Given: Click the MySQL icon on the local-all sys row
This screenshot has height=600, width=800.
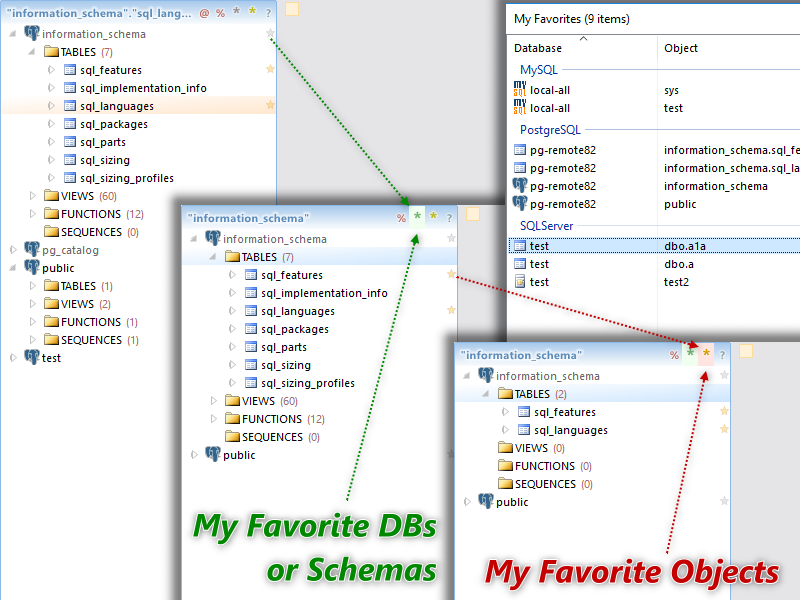Looking at the screenshot, I should [x=520, y=89].
